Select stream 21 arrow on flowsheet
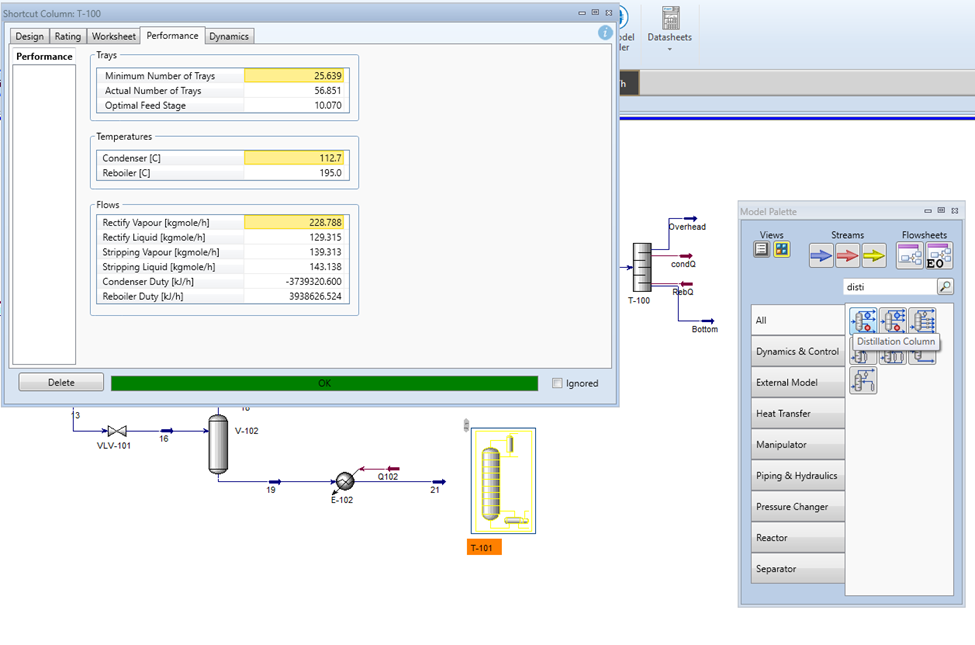This screenshot has width=975, height=645. pos(439,481)
